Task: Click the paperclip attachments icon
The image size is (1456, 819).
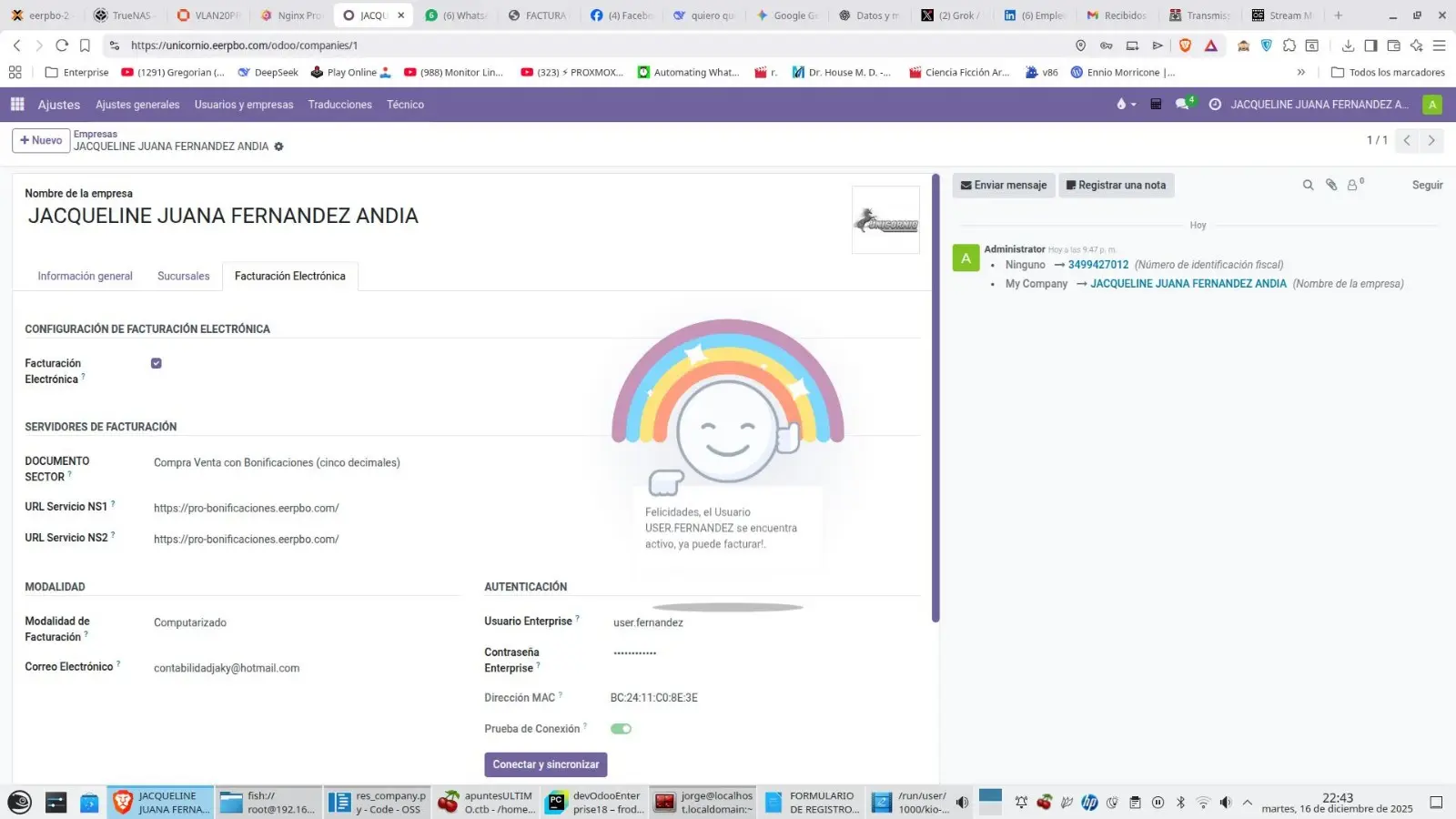Action: pyautogui.click(x=1331, y=186)
